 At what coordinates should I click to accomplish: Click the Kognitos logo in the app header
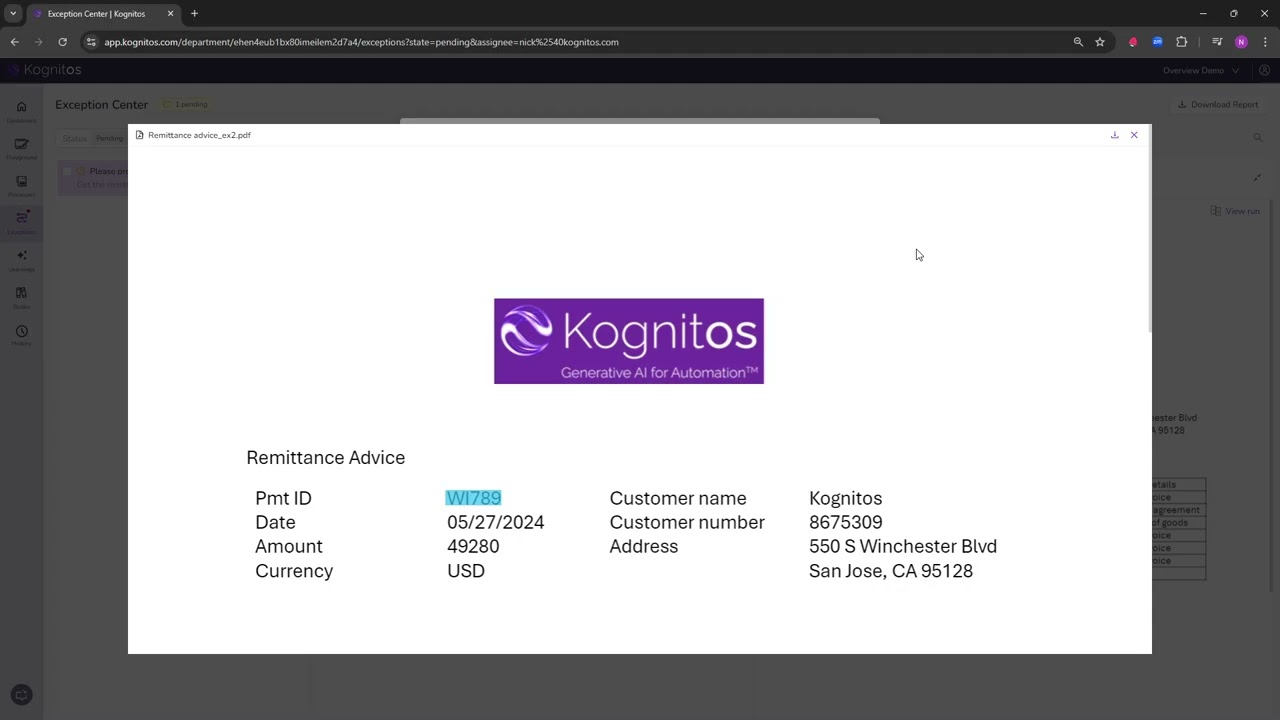point(45,70)
